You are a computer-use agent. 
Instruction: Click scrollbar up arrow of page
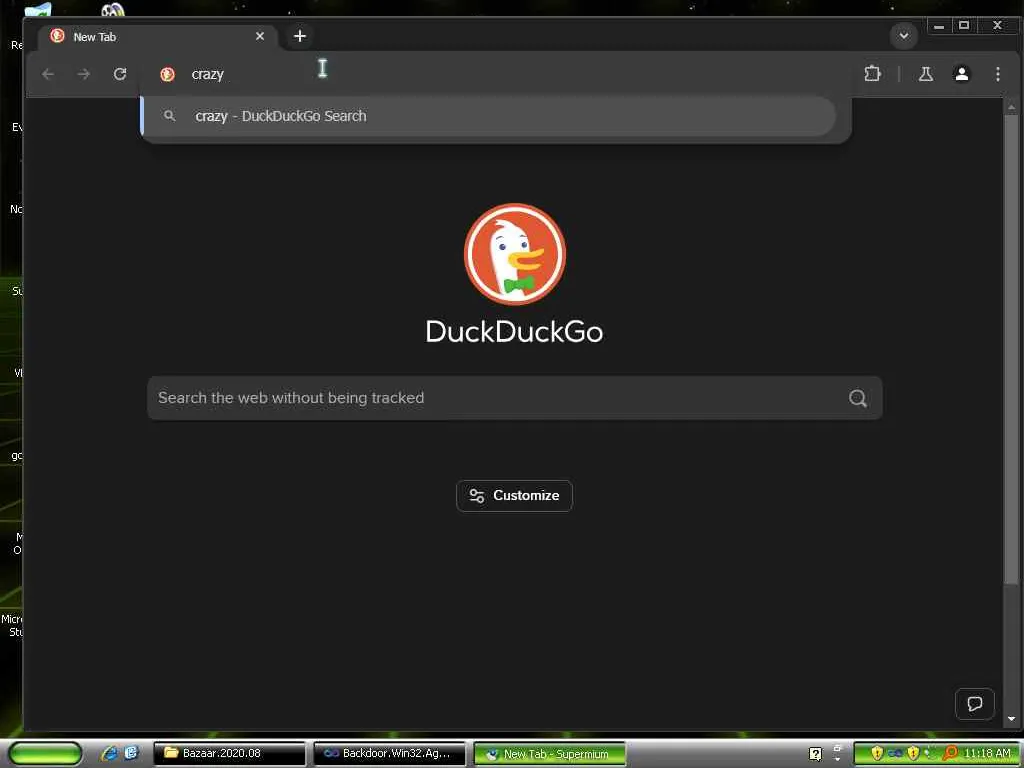(1012, 106)
